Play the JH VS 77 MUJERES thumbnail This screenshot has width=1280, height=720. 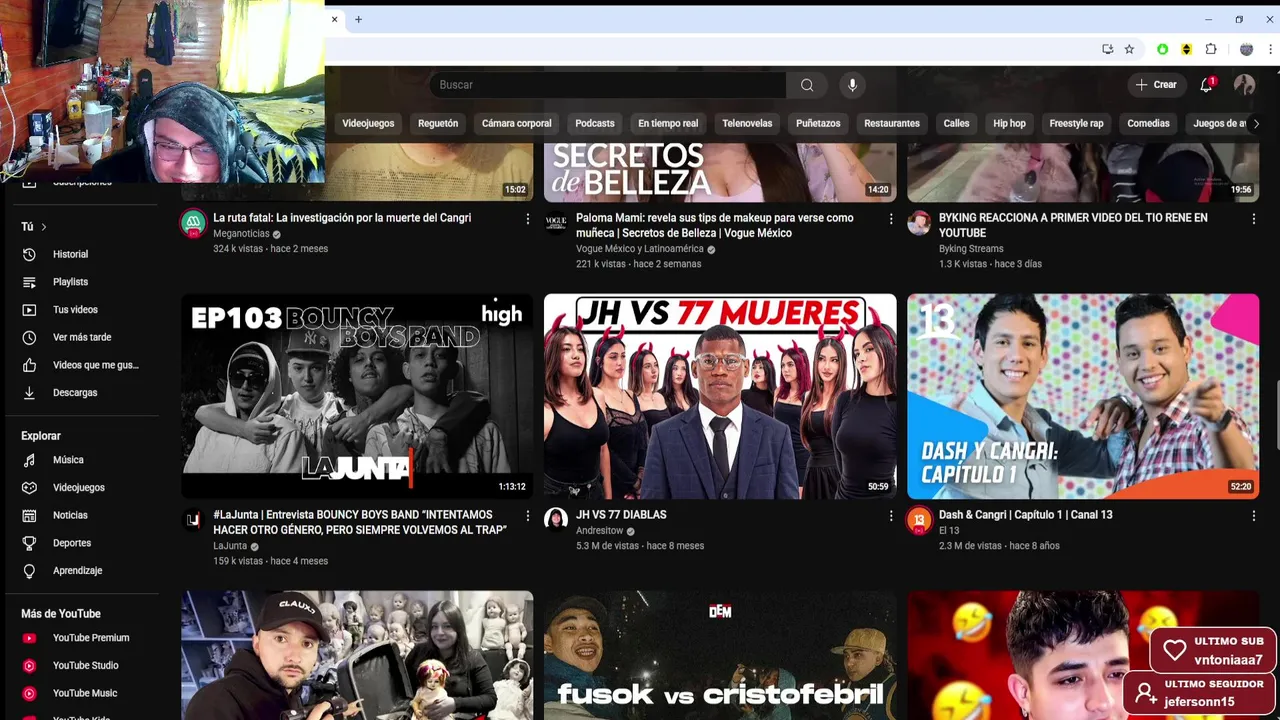click(x=720, y=396)
